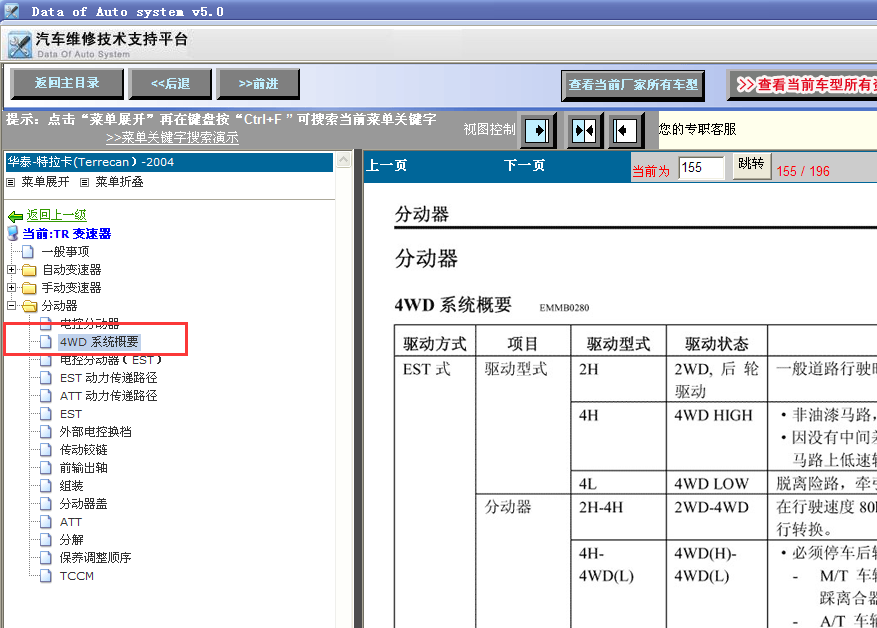
Task: Open the 一般事项 document item
Action: click(x=65, y=252)
